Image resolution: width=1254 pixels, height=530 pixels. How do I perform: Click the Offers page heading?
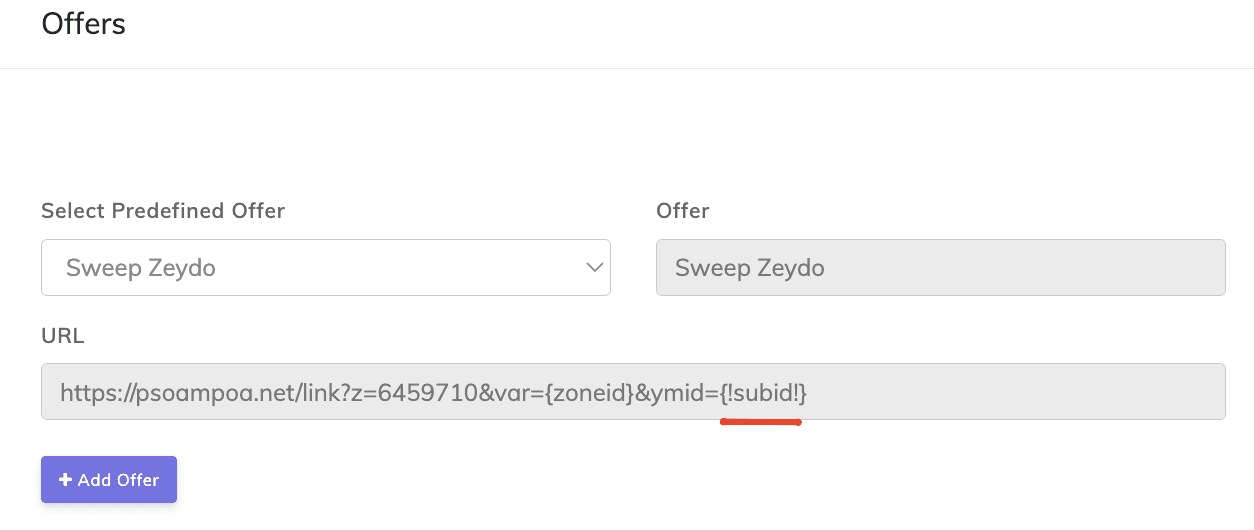click(84, 23)
